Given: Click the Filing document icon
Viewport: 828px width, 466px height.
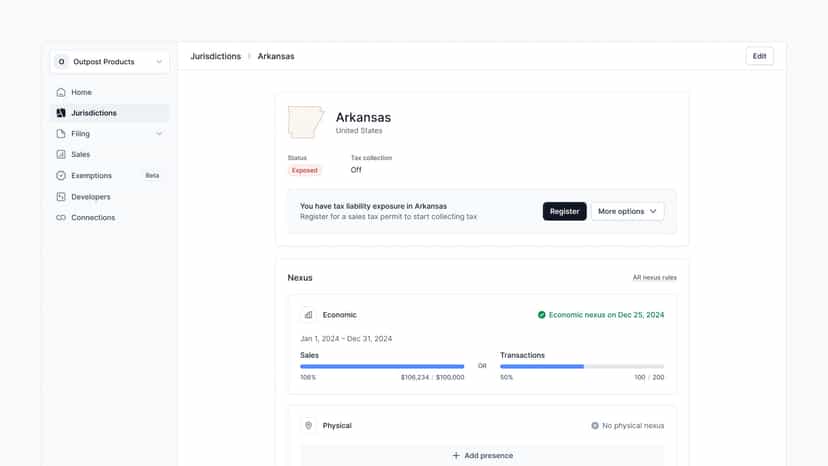Looking at the screenshot, I should [61, 134].
